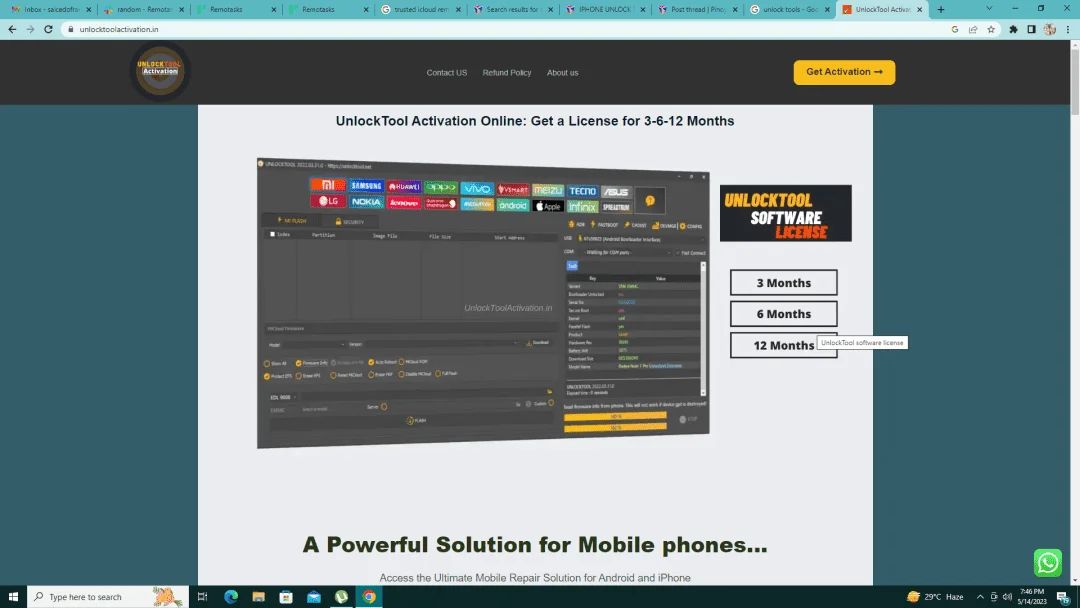
Task: View site info via the lock icon
Action: click(70, 30)
